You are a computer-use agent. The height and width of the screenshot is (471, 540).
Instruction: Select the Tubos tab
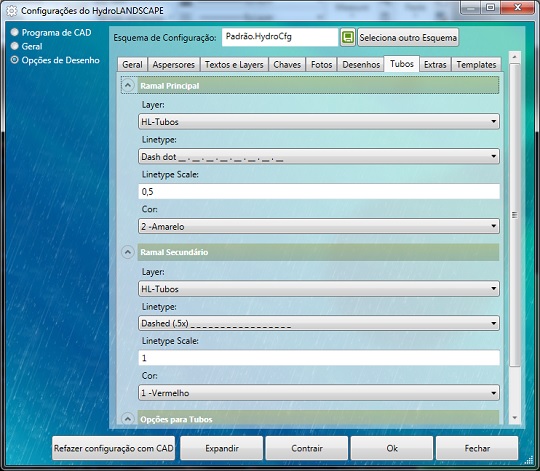pos(402,64)
